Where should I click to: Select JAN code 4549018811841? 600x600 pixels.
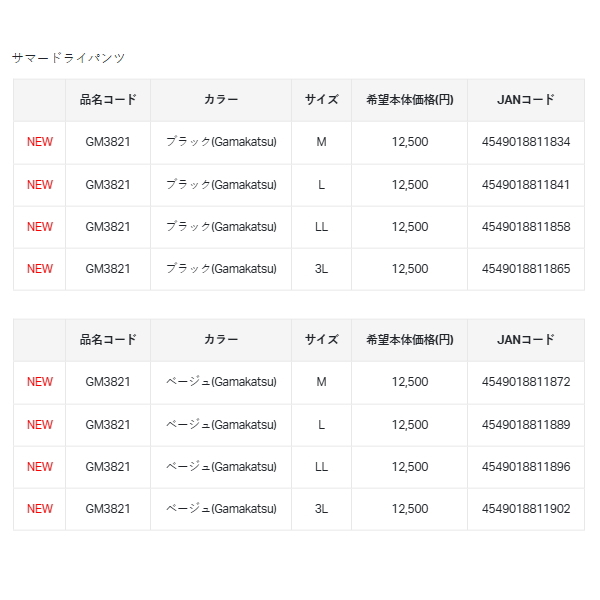click(x=526, y=185)
